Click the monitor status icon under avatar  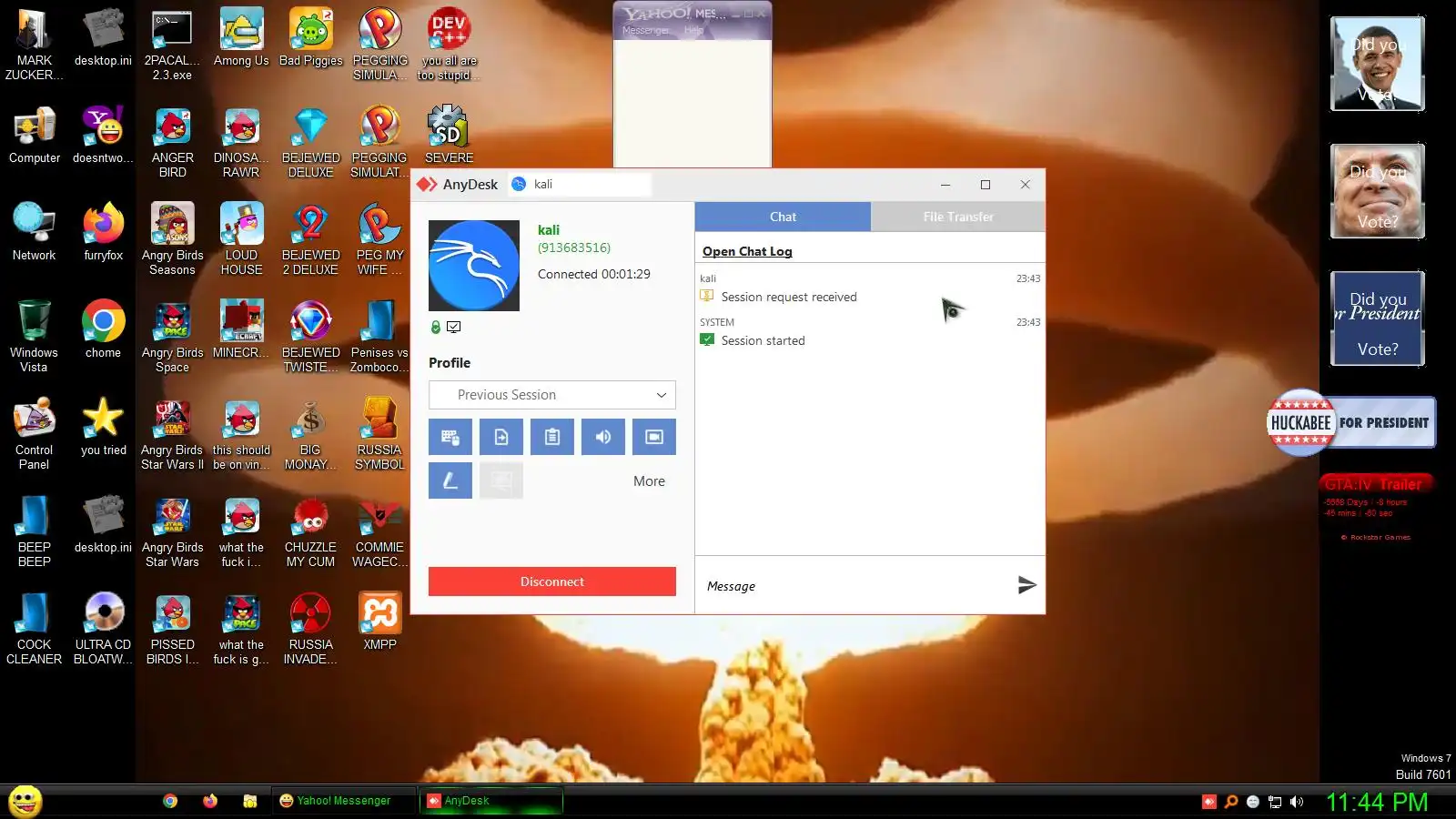(x=454, y=327)
